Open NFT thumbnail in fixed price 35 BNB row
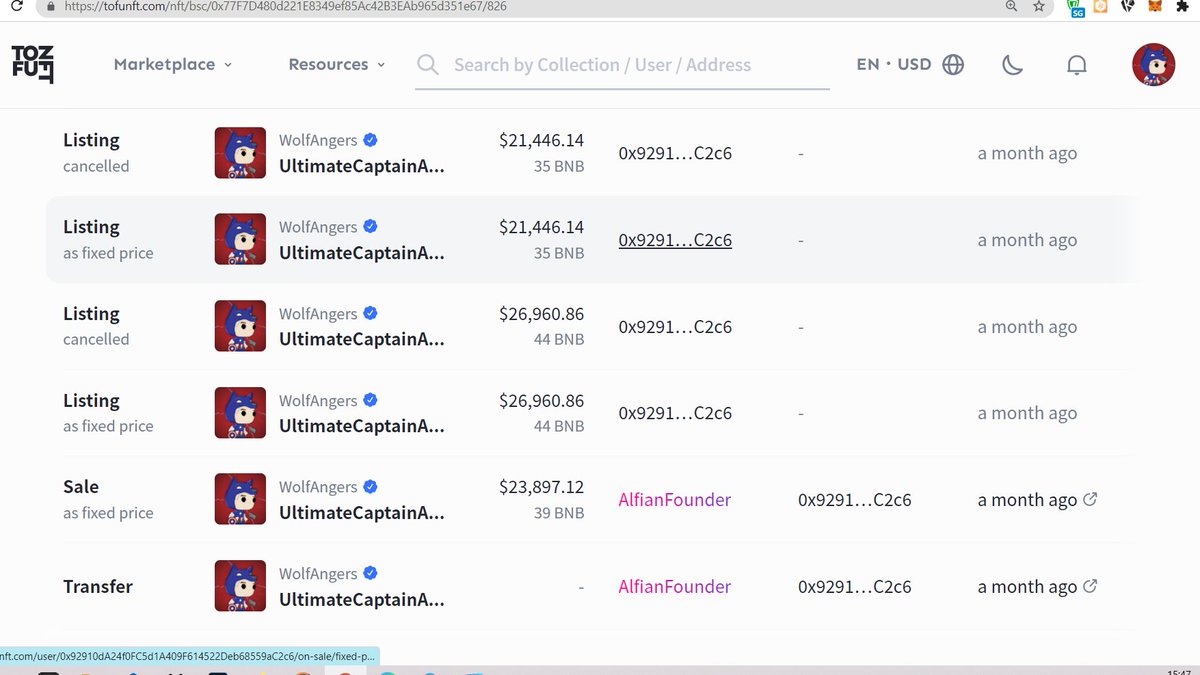 coord(240,239)
